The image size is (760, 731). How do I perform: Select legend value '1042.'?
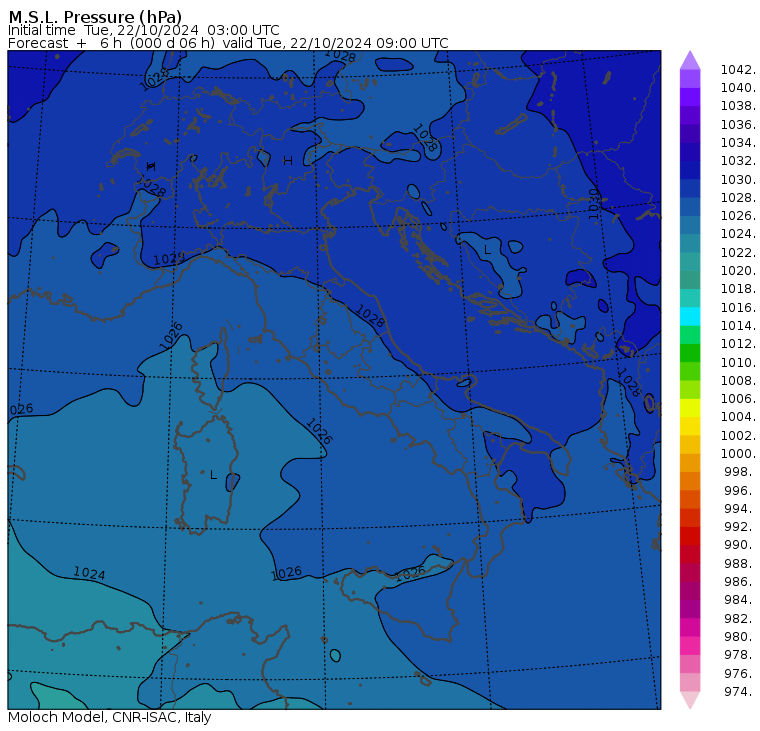[738, 70]
